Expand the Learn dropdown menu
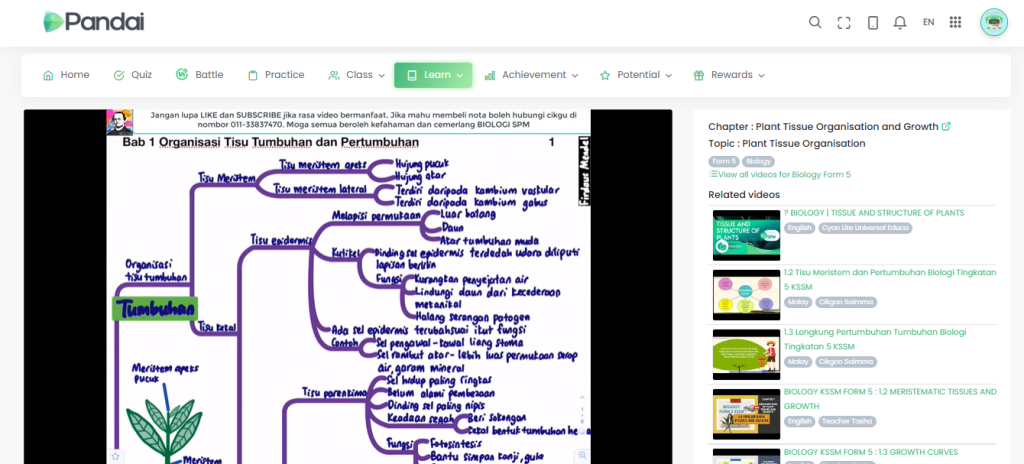The width and height of the screenshot is (1024, 464). (433, 75)
